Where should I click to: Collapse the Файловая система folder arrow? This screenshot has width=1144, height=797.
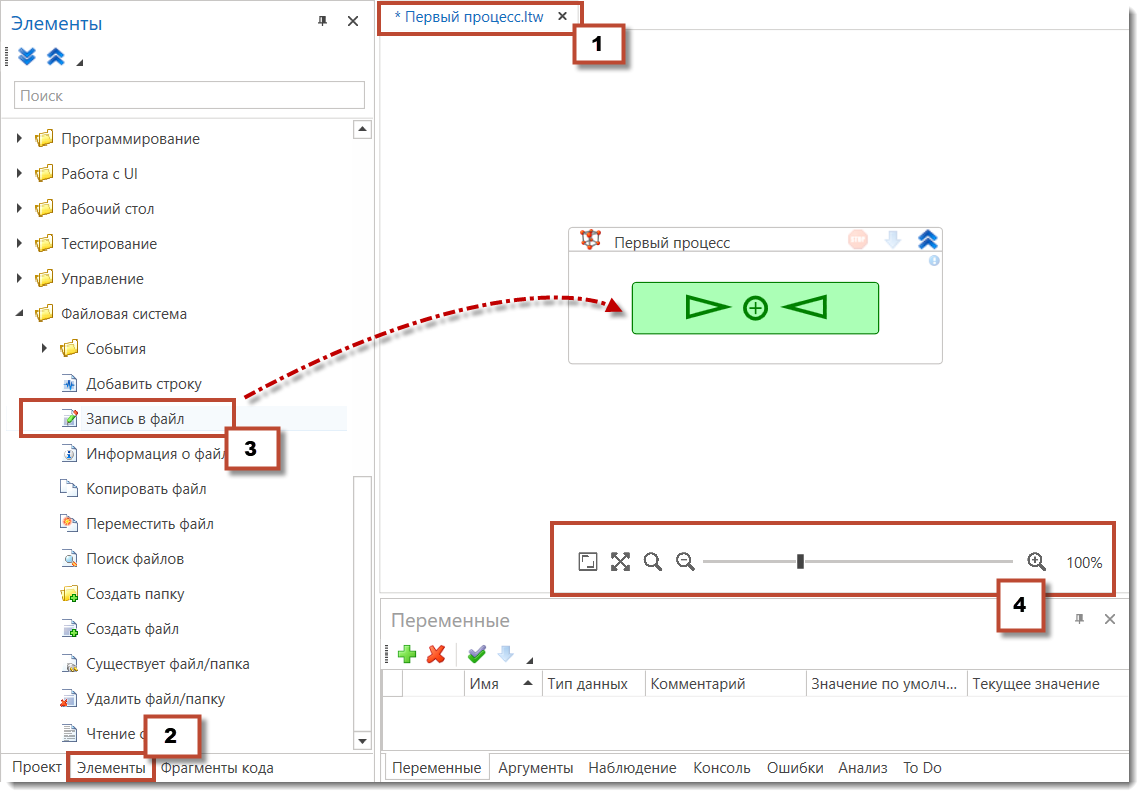19,313
